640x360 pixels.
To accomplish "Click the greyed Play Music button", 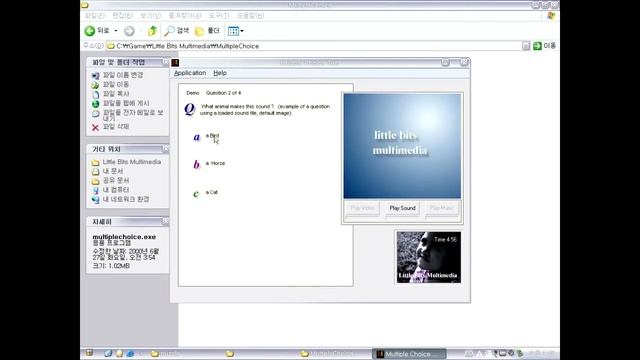I will click(x=442, y=208).
